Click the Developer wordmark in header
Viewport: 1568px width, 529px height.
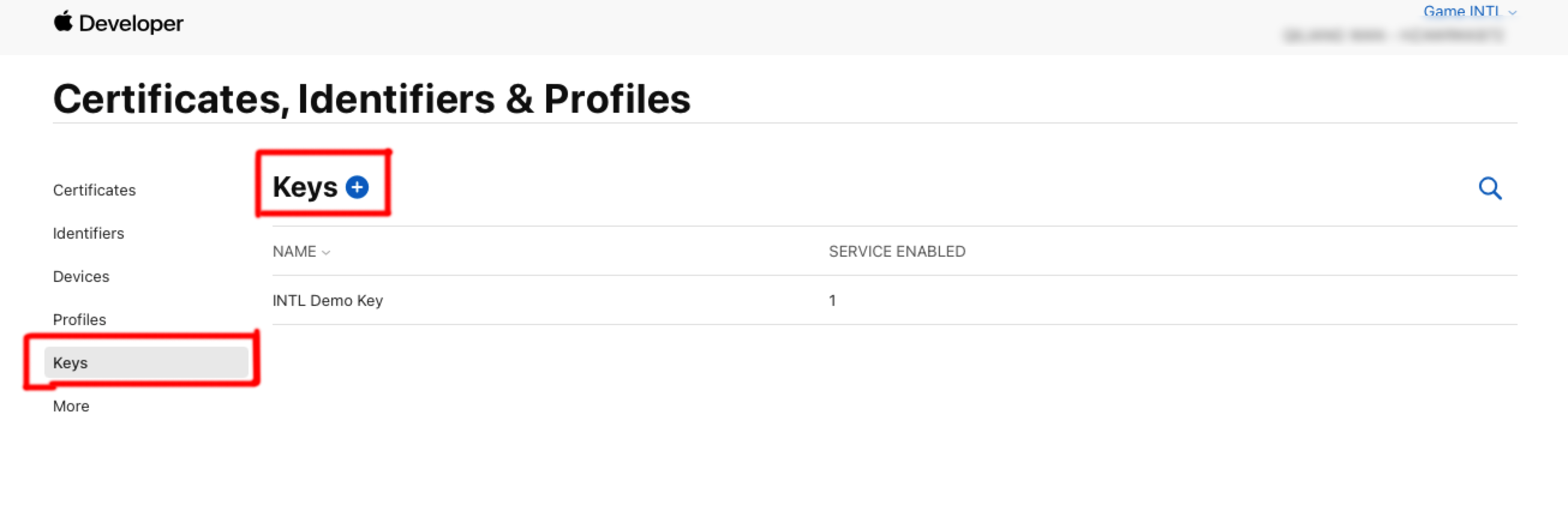point(131,24)
